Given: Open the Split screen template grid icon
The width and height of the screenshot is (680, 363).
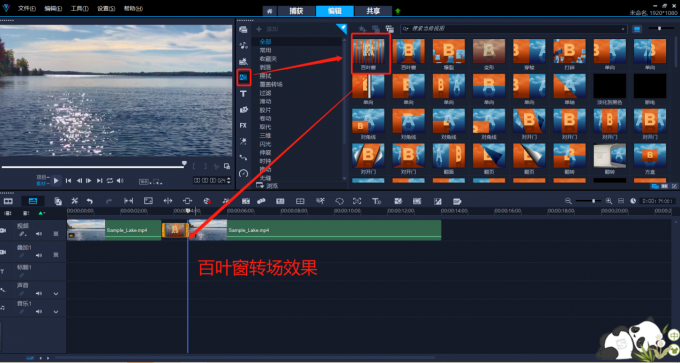Looking at the screenshot, I should click(x=300, y=201).
